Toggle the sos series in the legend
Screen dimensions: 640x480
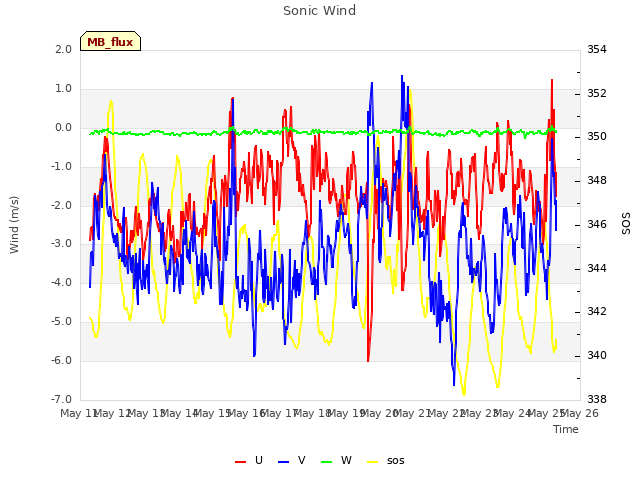point(386,460)
